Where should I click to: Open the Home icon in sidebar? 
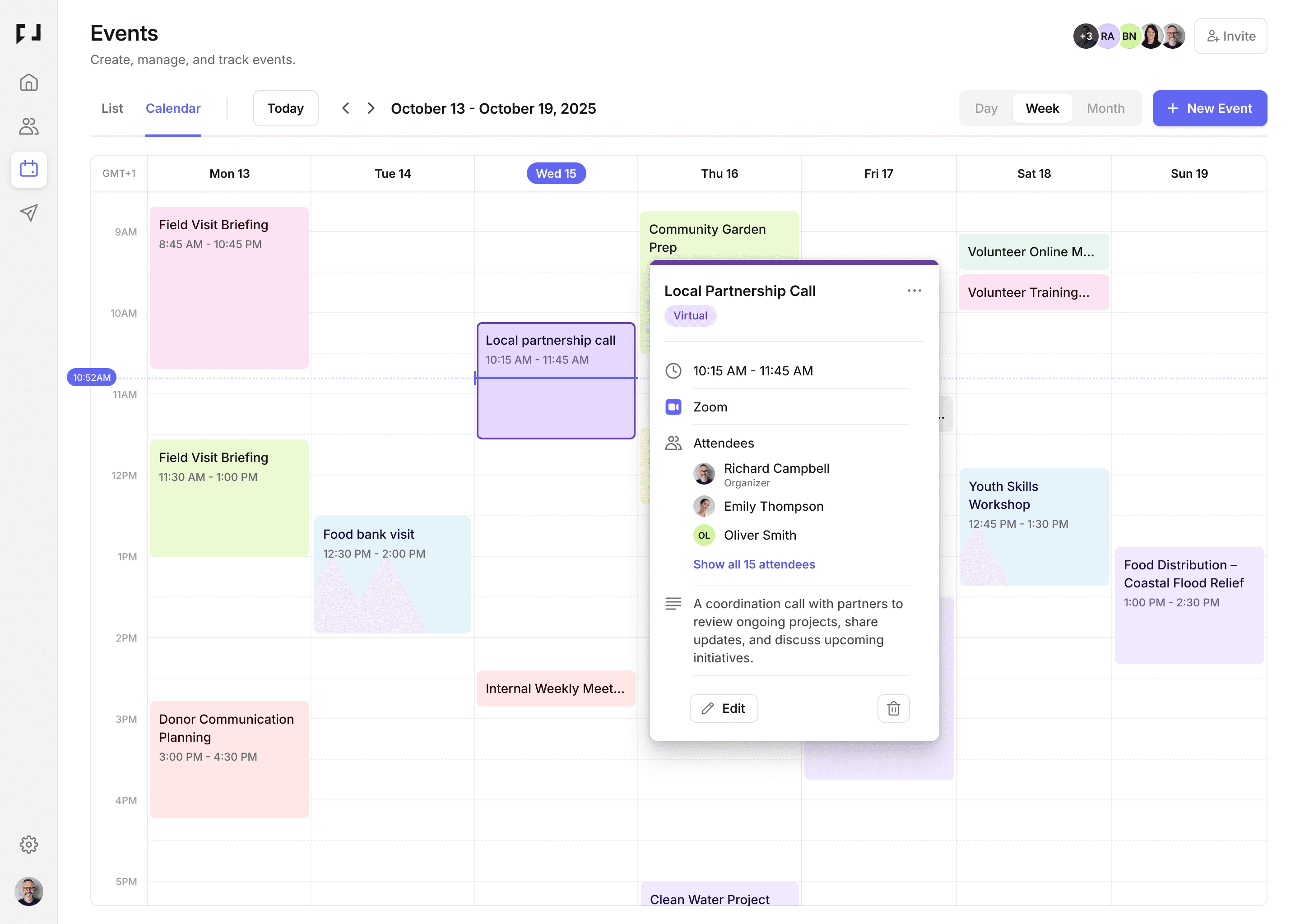click(28, 83)
